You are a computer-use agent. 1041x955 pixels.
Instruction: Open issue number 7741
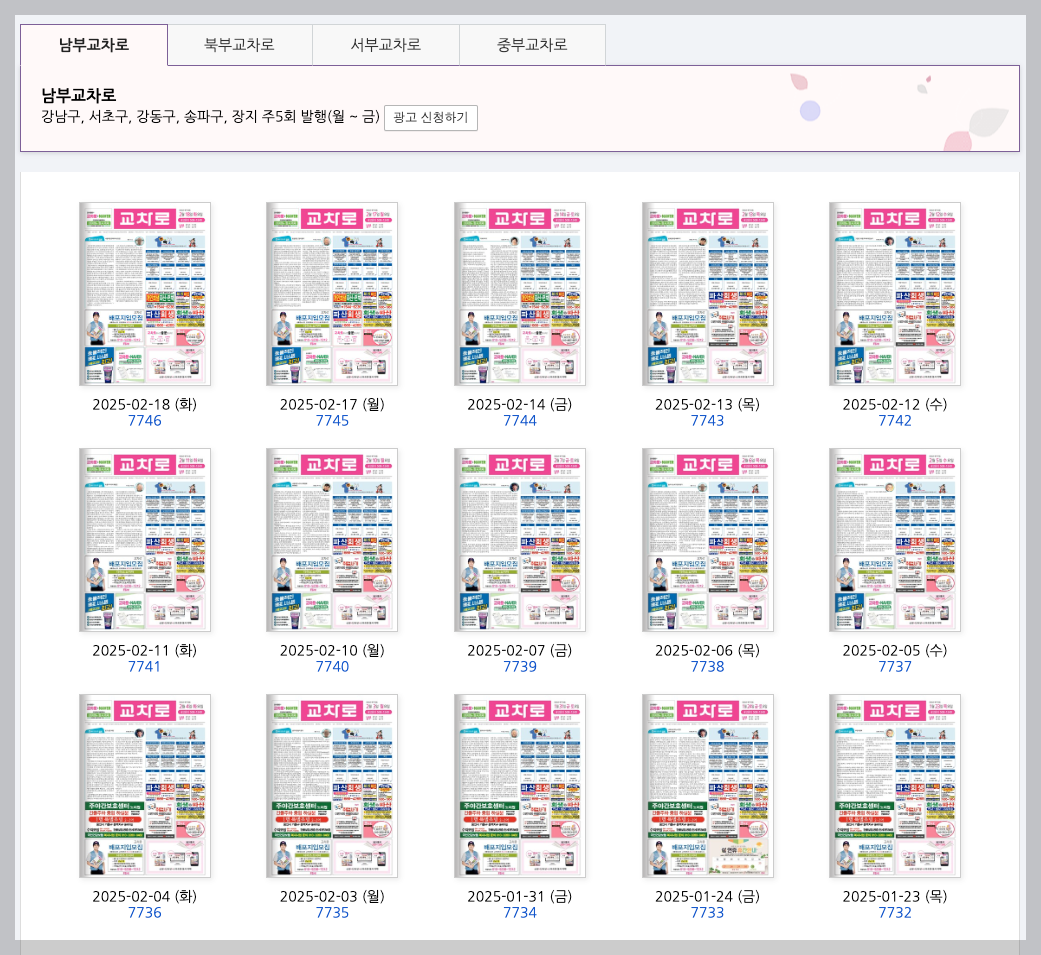(145, 666)
